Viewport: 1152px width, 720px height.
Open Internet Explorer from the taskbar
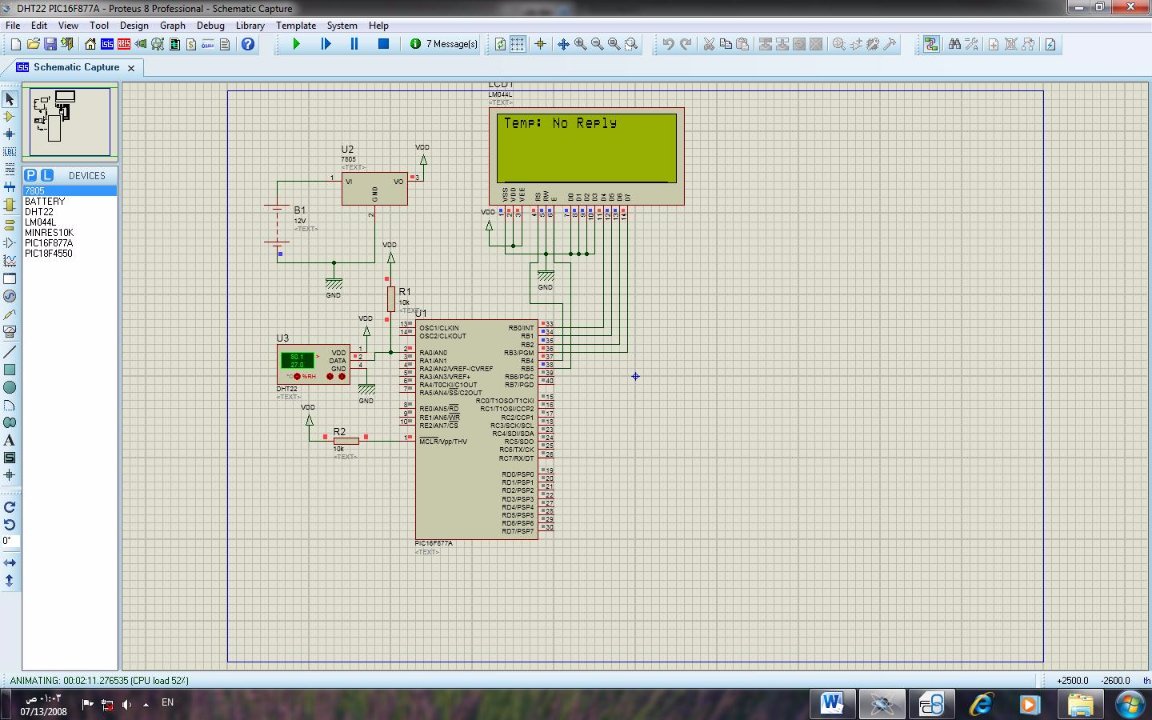(x=982, y=704)
